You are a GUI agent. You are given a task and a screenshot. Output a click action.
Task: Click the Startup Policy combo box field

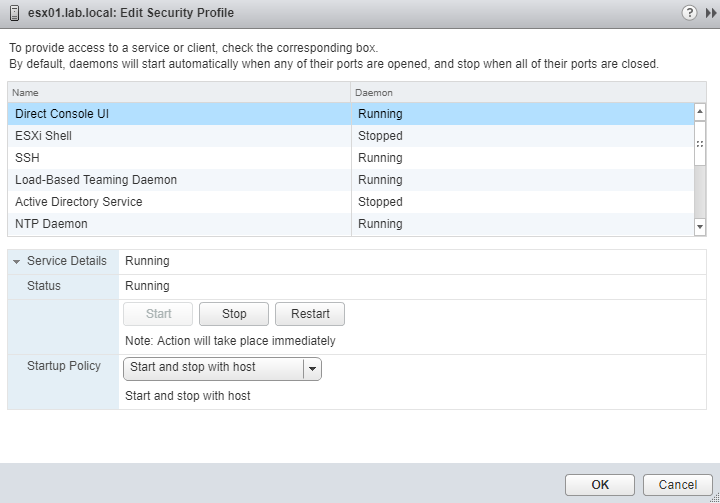point(213,368)
